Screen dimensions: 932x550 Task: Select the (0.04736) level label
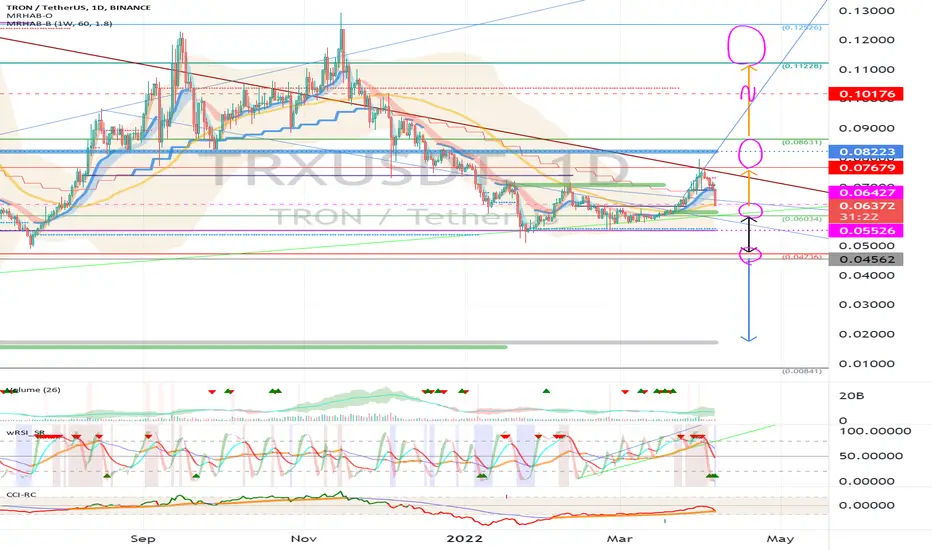pos(801,257)
